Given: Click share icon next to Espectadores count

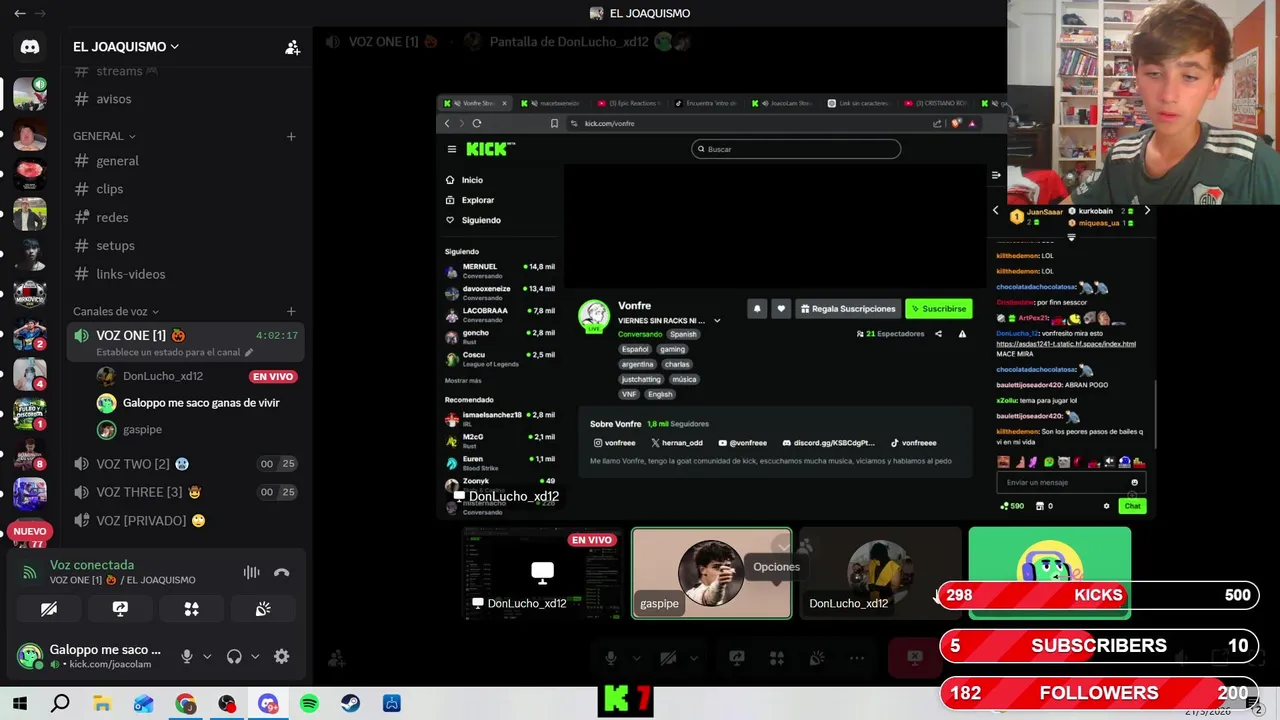Looking at the screenshot, I should coord(938,334).
